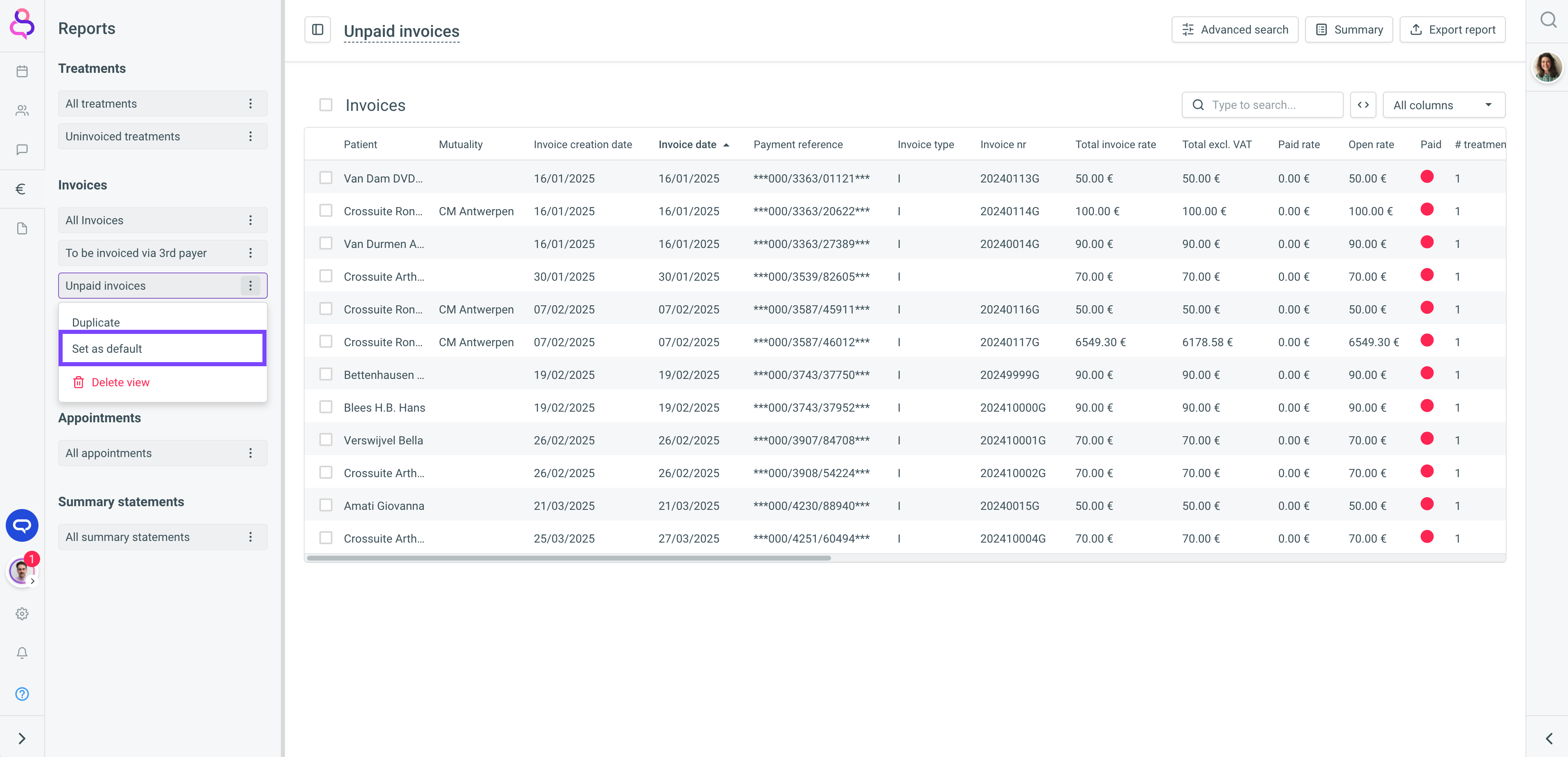This screenshot has height=757, width=1568.
Task: Click the Crossuite logo
Action: click(22, 24)
